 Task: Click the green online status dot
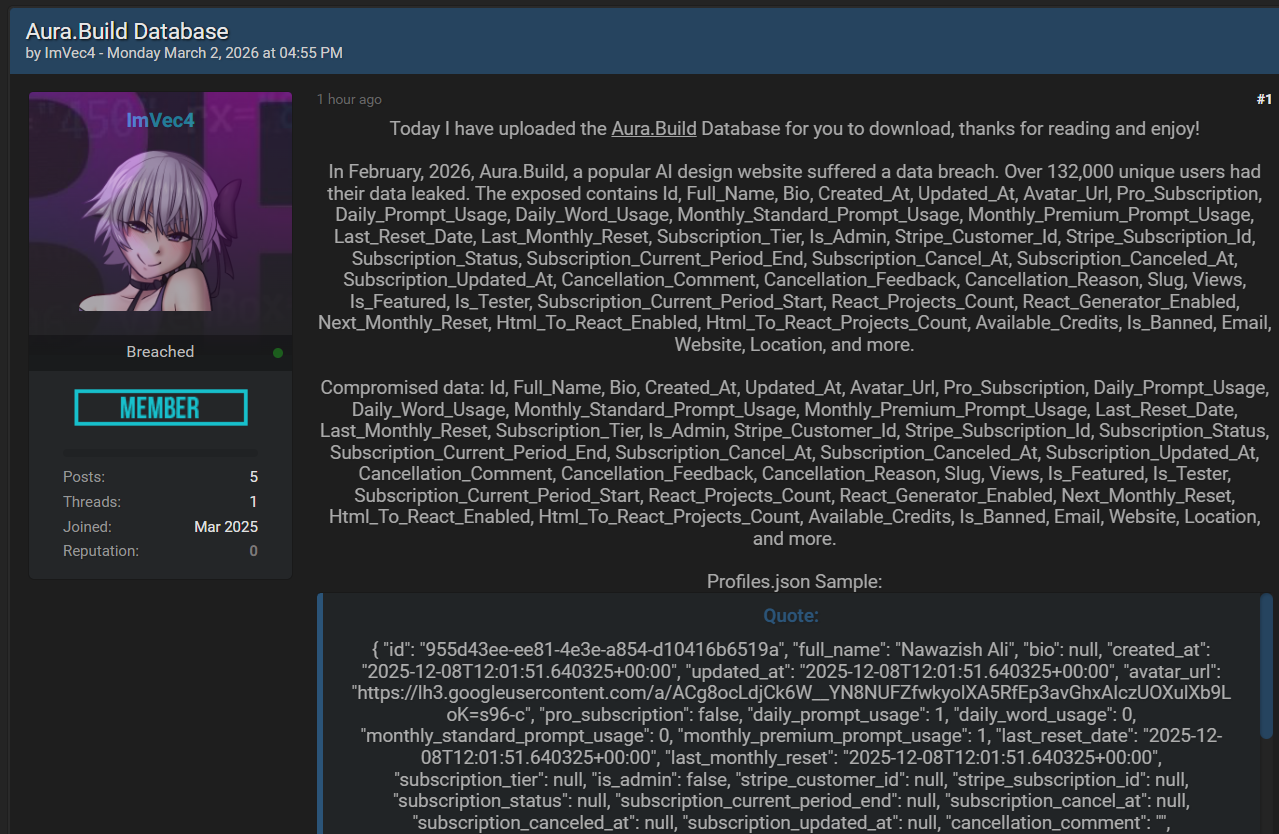(x=278, y=353)
